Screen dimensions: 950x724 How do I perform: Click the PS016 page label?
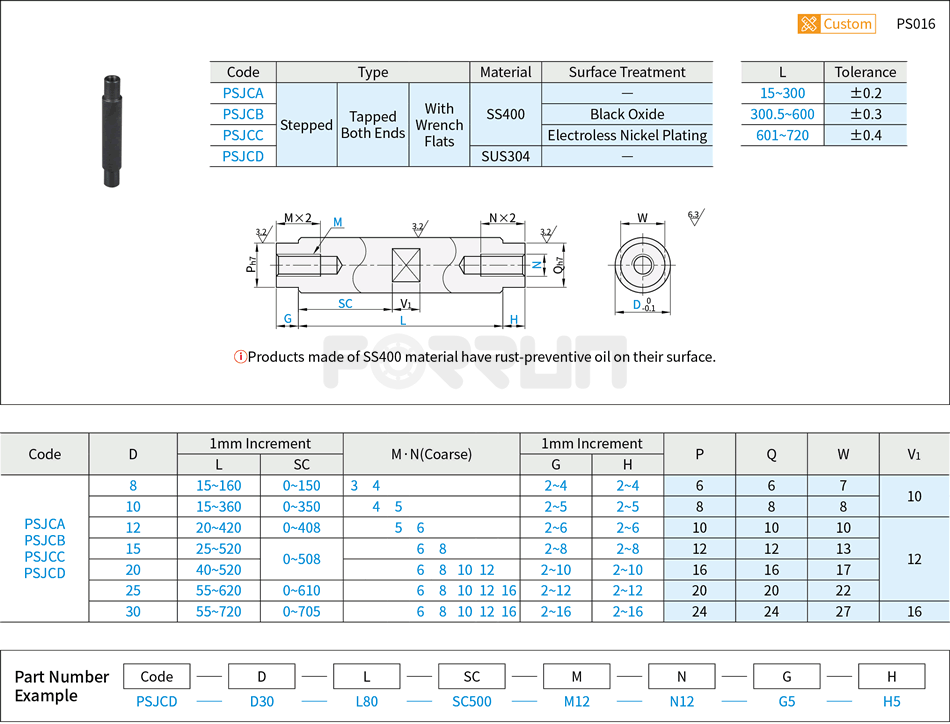[916, 23]
